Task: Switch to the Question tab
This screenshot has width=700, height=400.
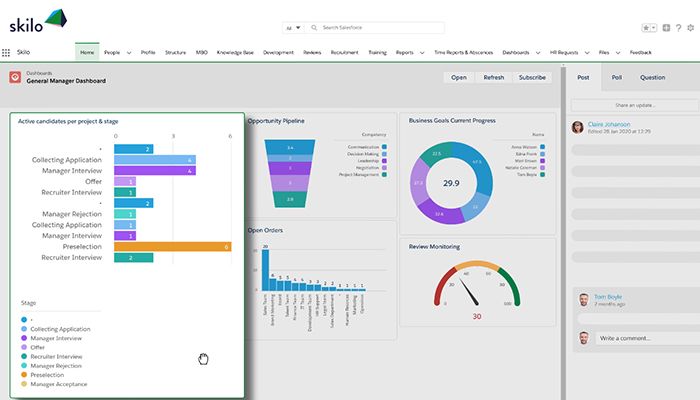Action: click(x=652, y=77)
